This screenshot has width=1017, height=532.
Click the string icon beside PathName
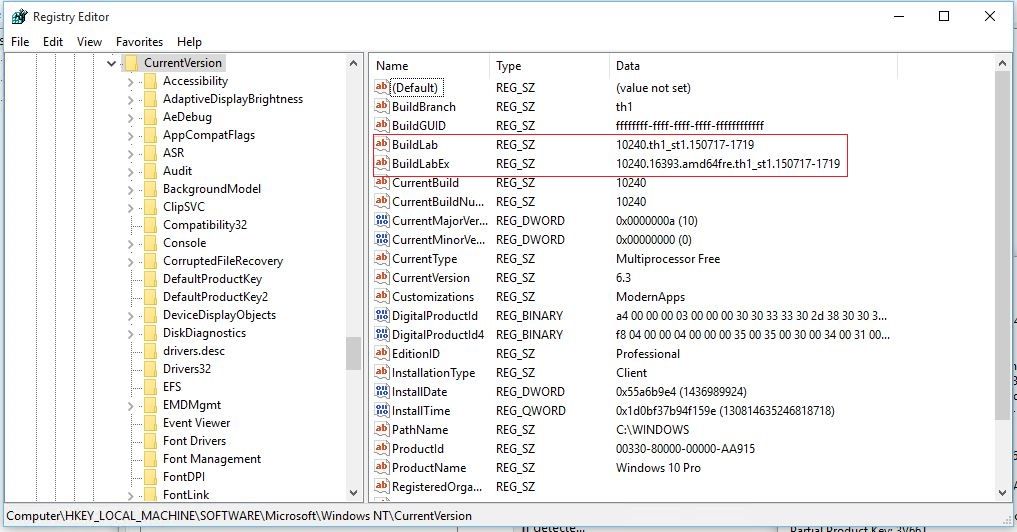382,429
